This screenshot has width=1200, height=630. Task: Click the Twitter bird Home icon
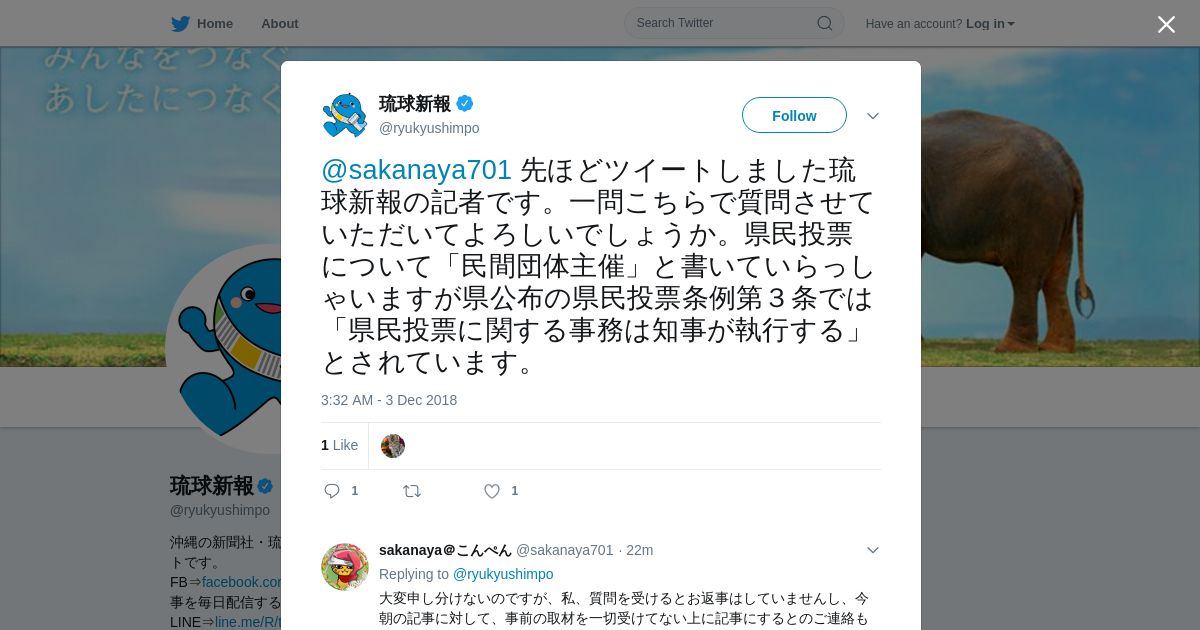[180, 23]
